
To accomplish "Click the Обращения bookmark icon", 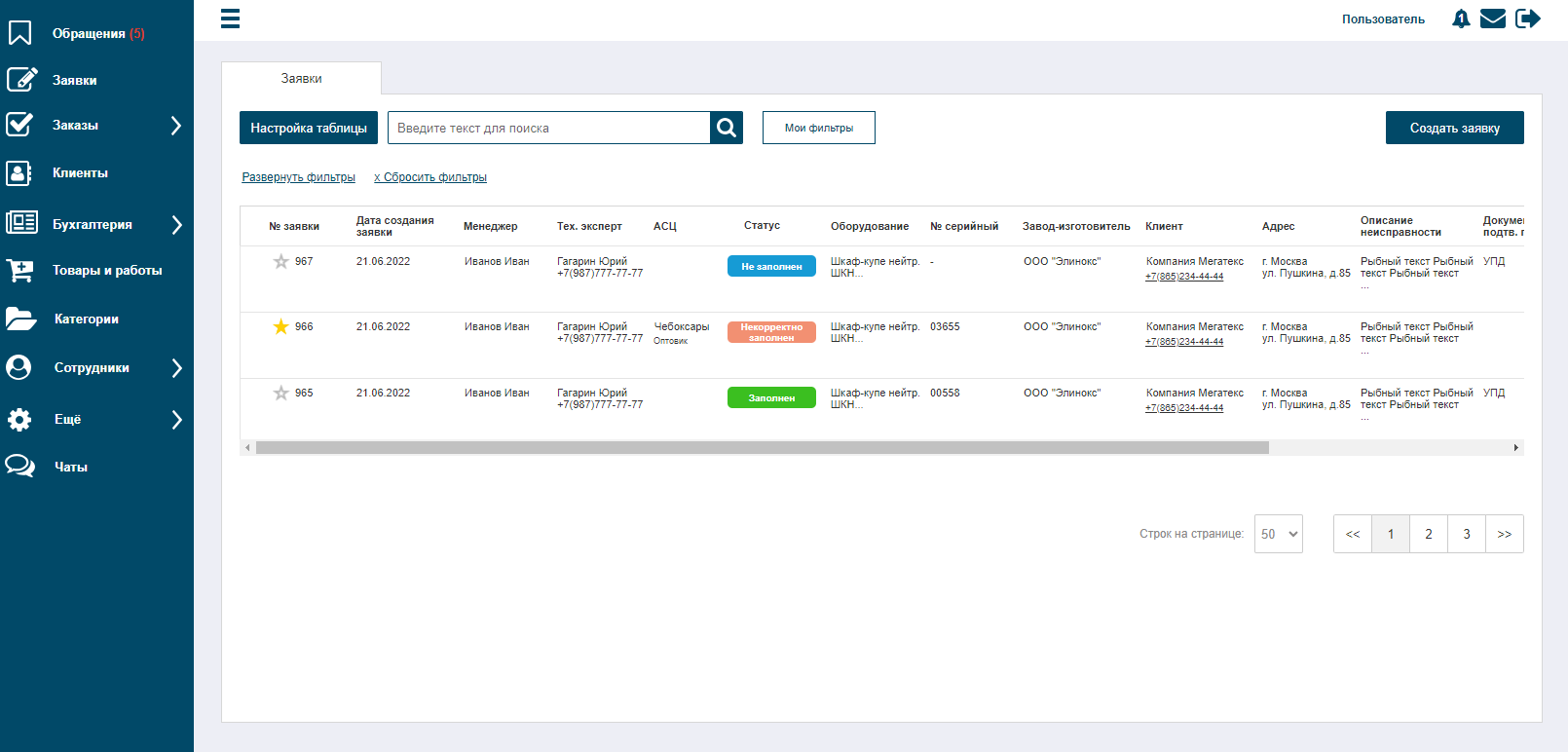I will pos(19,33).
